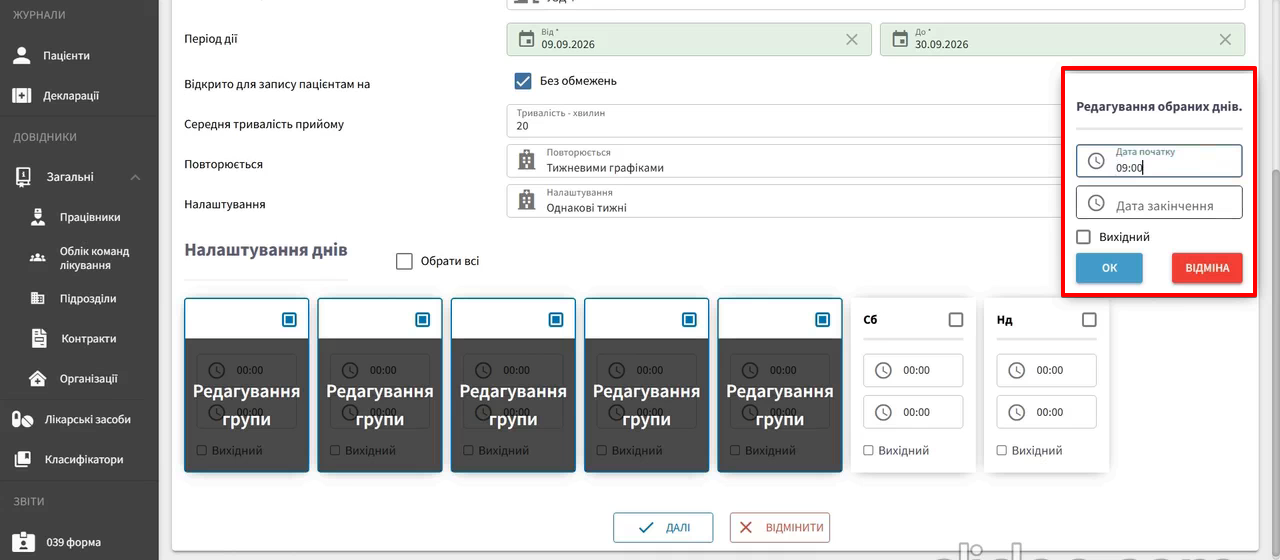1280x560 pixels.
Task: Uncheck the Без обмежень checkbox
Action: (x=523, y=81)
